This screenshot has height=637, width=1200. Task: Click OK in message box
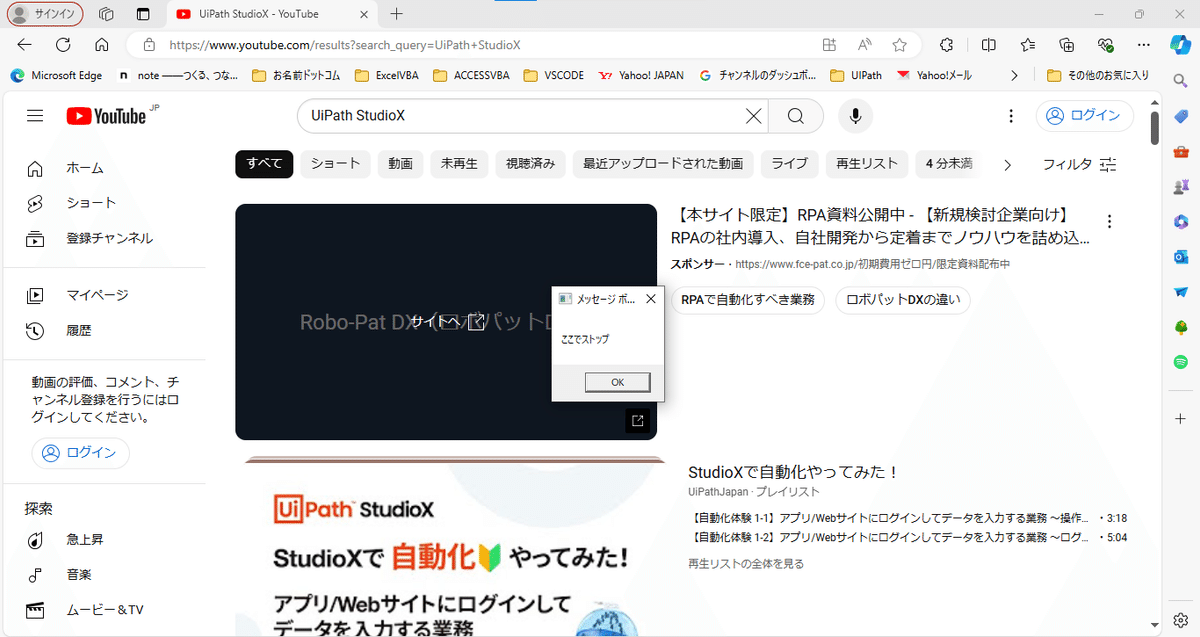point(617,382)
